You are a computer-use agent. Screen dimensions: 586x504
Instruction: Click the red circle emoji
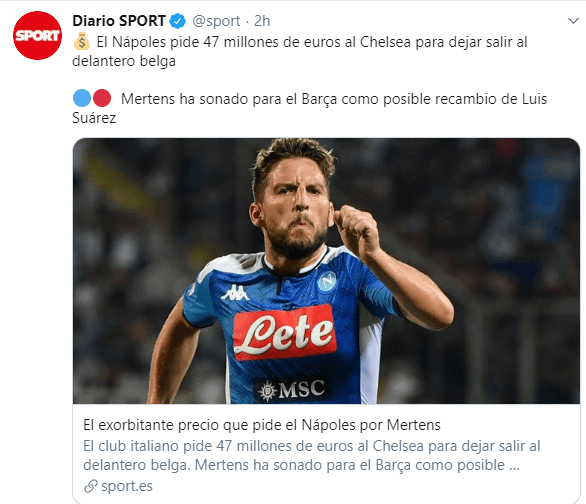(x=102, y=98)
